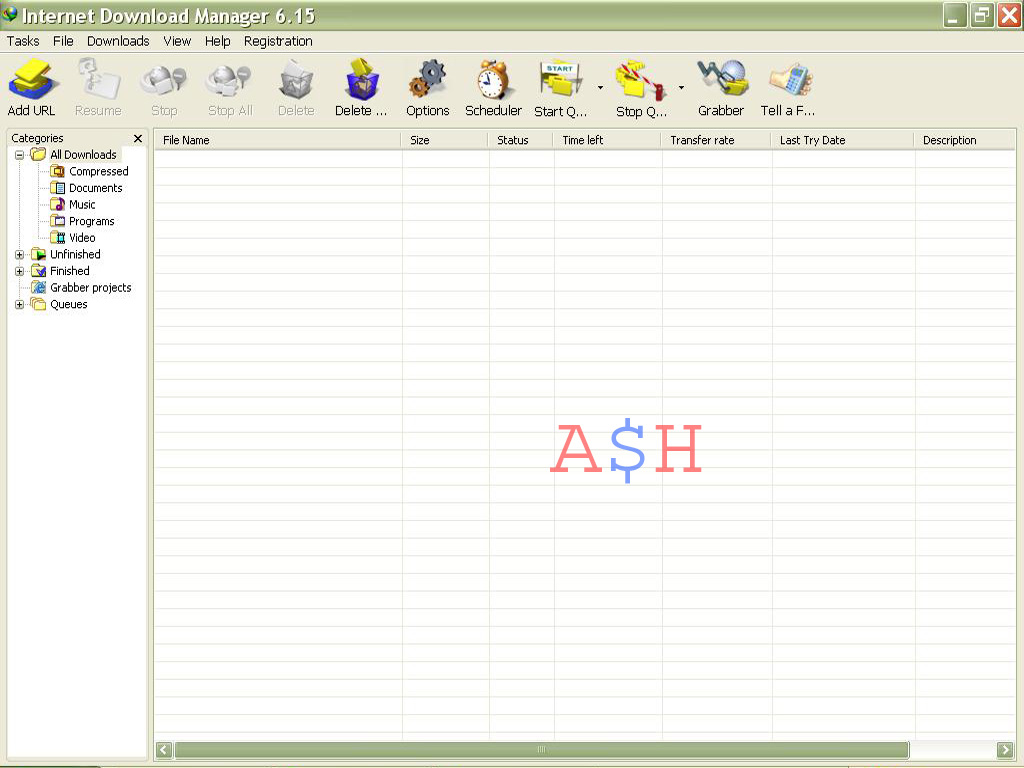
Task: Open the View menu
Action: (x=177, y=41)
